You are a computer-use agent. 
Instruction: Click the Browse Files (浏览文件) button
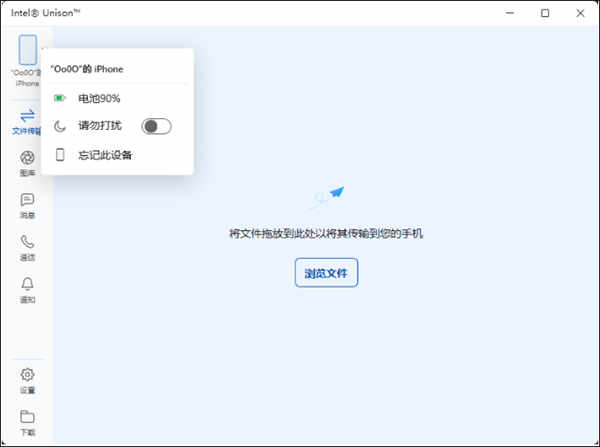326,272
